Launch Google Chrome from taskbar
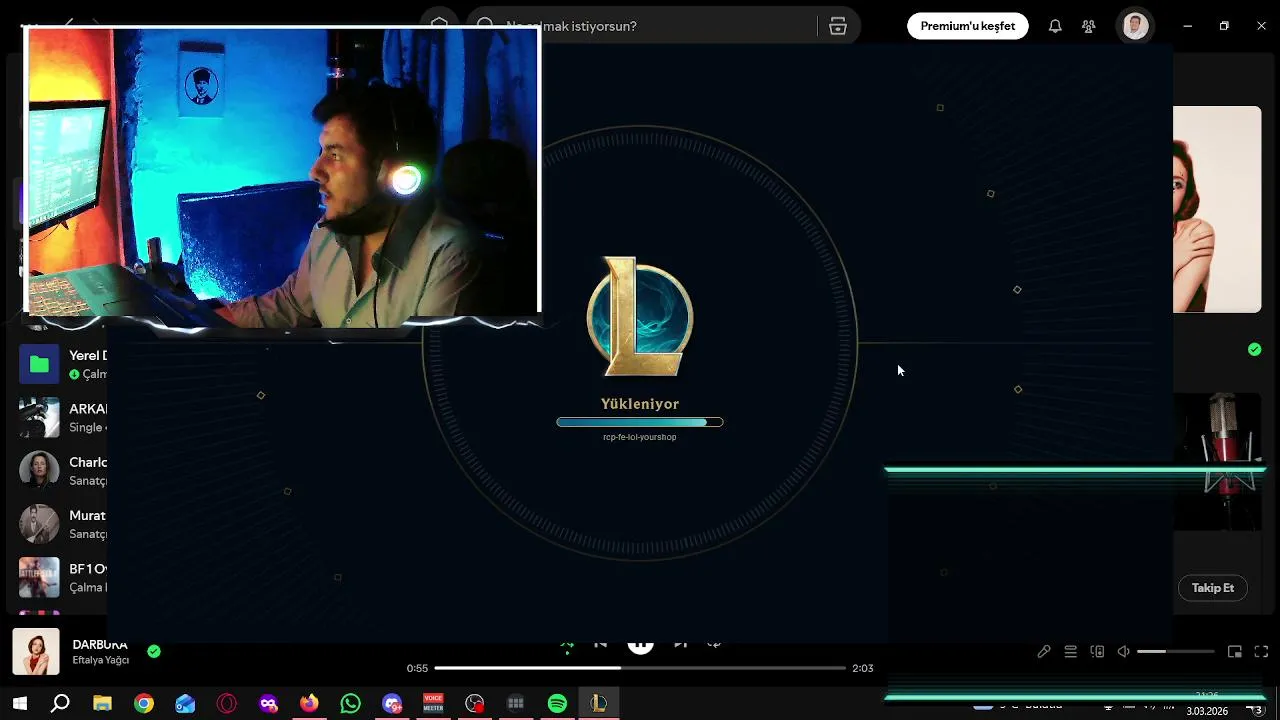This screenshot has height=720, width=1280. tap(144, 704)
